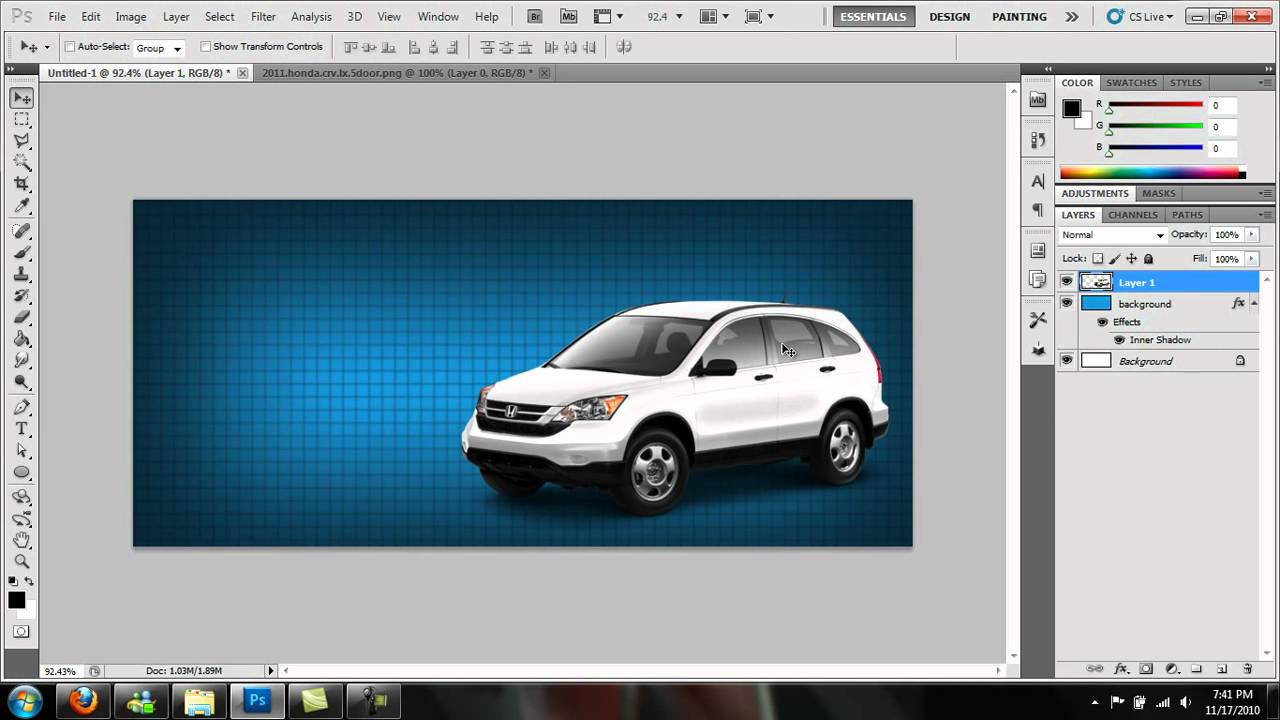
Task: Switch to the Essentials workspace
Action: [x=874, y=17]
